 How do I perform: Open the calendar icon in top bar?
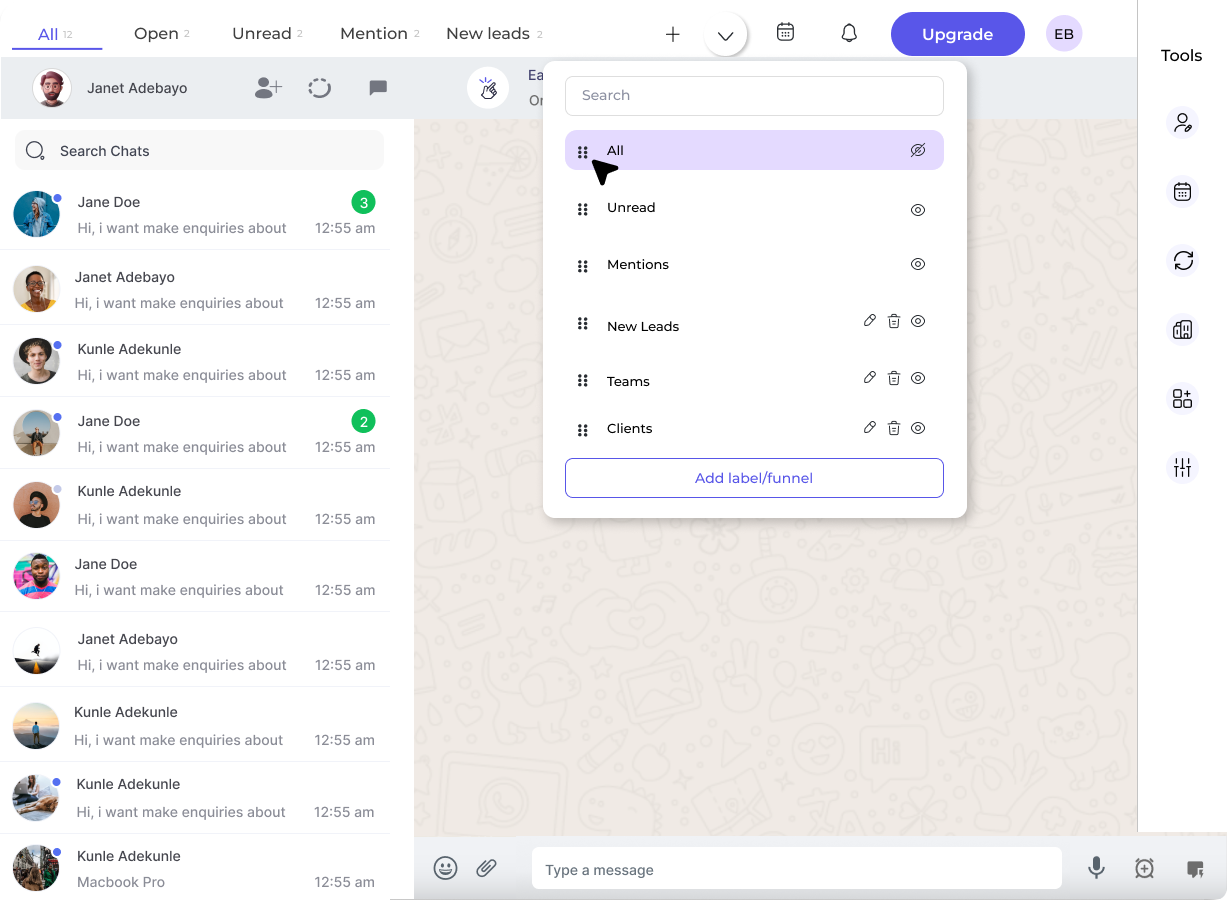786,32
